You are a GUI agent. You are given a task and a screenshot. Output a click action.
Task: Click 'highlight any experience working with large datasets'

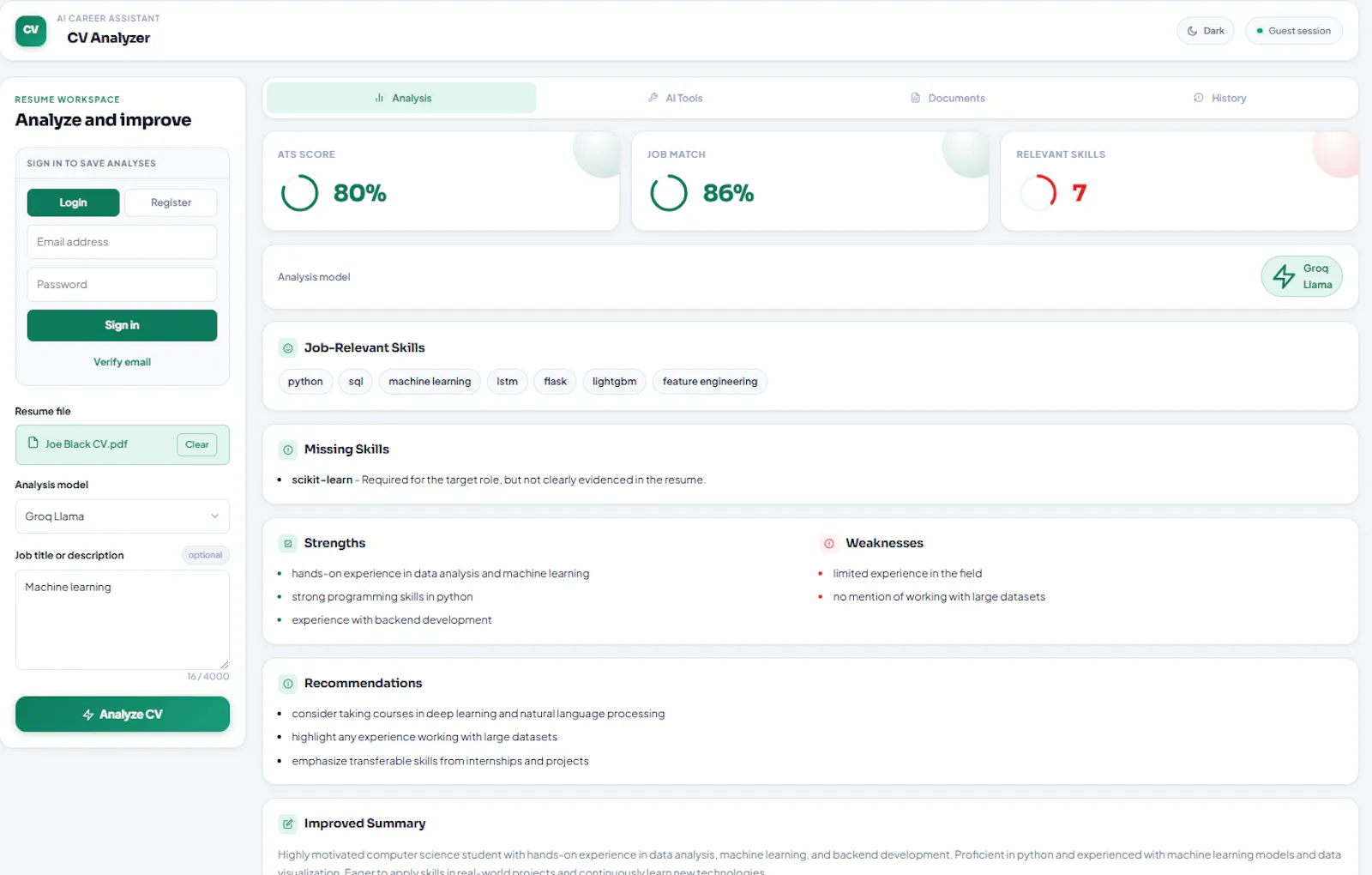(424, 737)
